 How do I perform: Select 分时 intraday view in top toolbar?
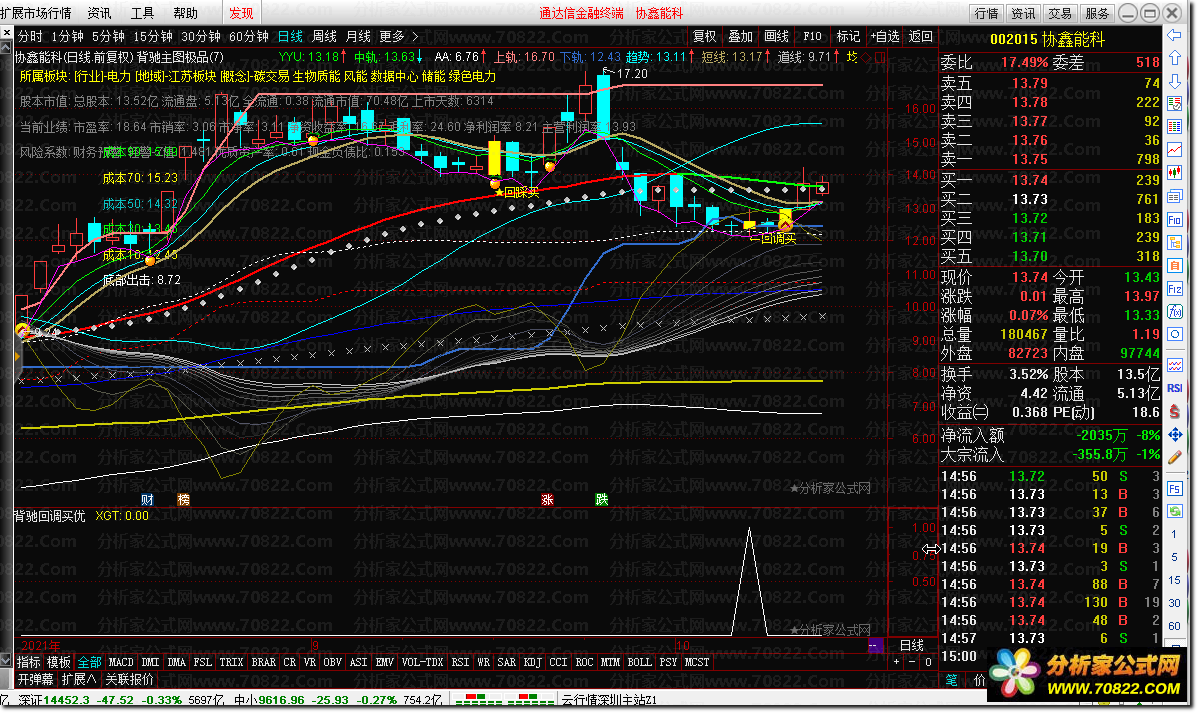pos(31,36)
